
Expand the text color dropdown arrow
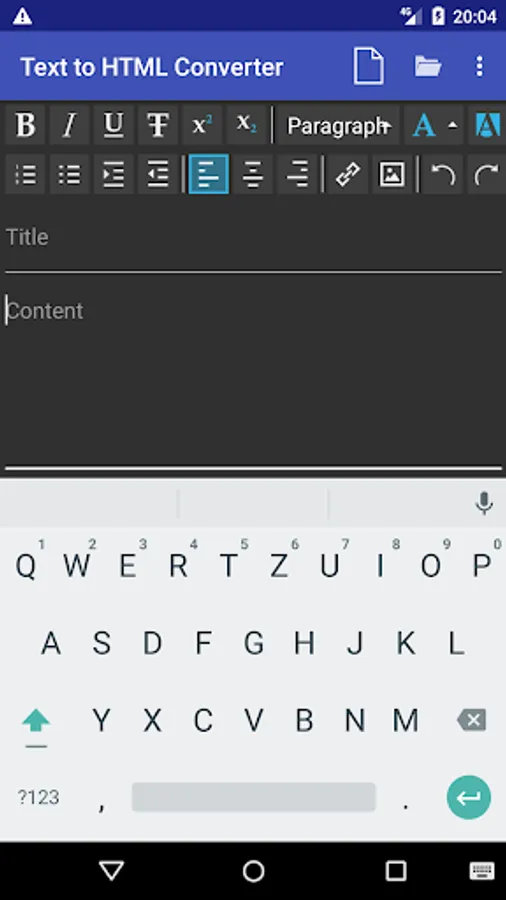pyautogui.click(x=453, y=125)
